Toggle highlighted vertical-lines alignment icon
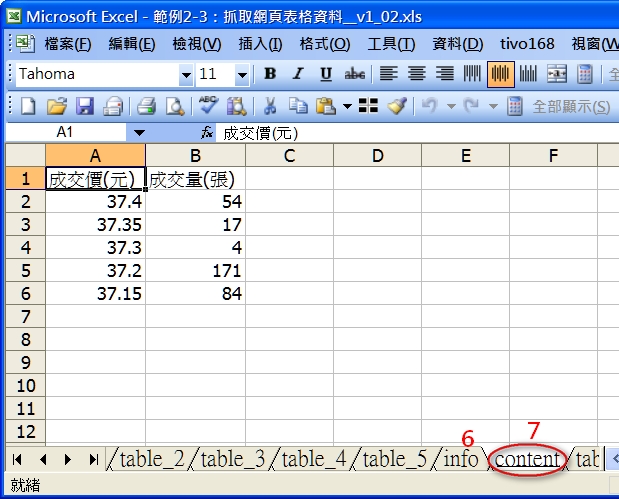The width and height of the screenshot is (619, 499). pos(500,74)
